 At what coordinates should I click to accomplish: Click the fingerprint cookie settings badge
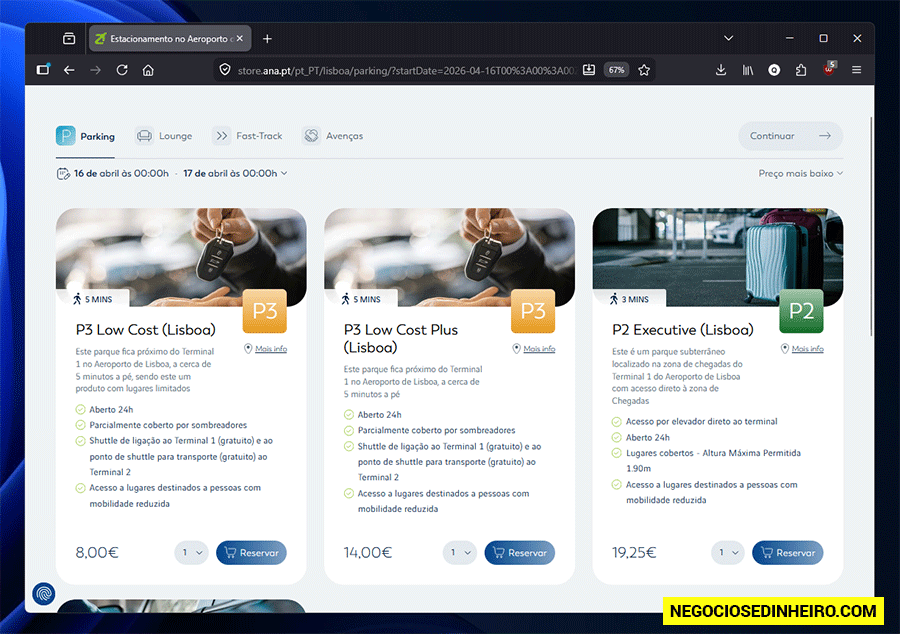tap(44, 593)
